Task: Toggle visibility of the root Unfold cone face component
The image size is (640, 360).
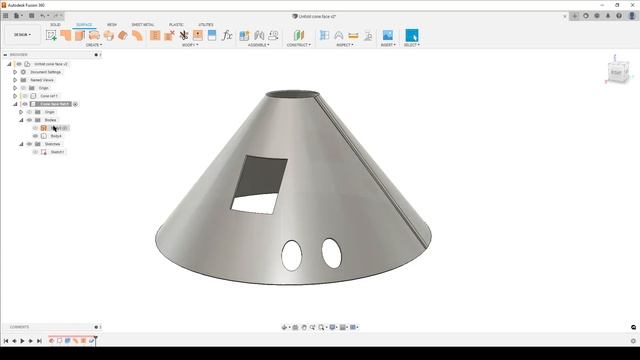Action: click(19, 64)
